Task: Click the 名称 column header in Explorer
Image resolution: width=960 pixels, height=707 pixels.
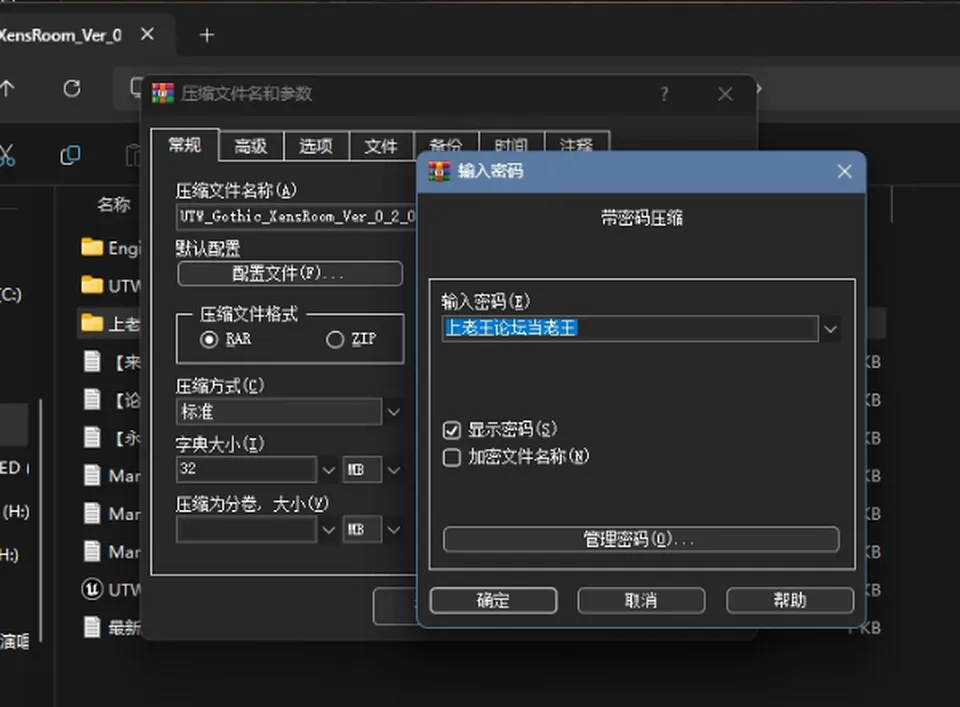Action: click(x=114, y=204)
